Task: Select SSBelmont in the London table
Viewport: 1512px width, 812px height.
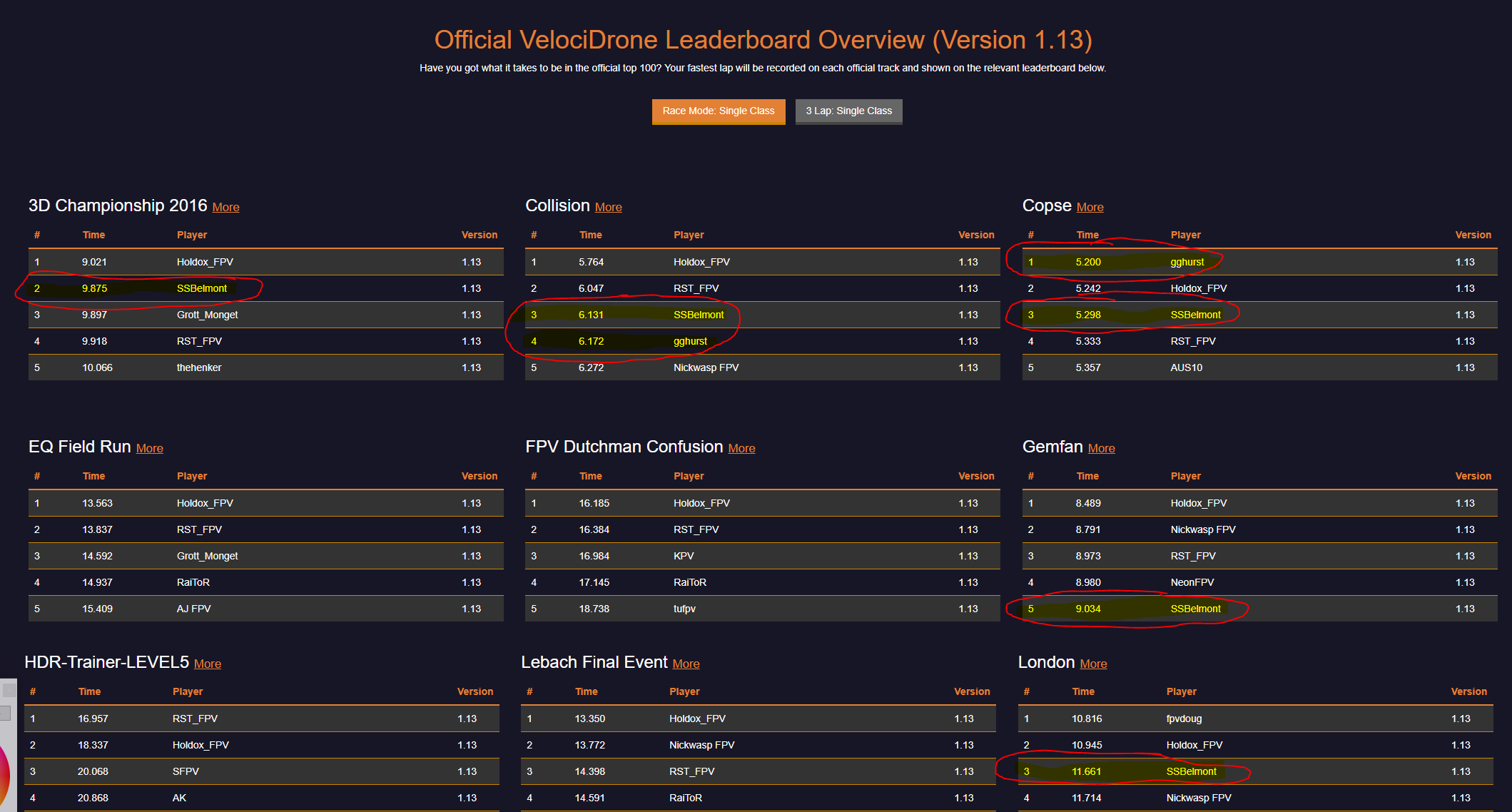Action: 1192,771
